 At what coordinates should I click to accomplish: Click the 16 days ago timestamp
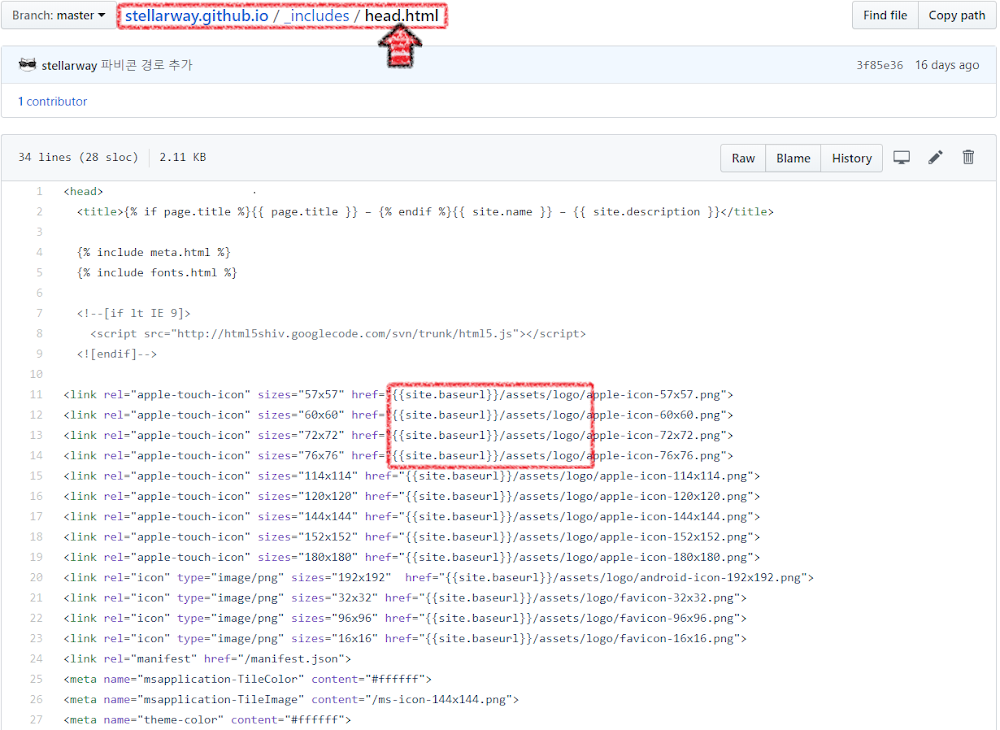point(947,65)
